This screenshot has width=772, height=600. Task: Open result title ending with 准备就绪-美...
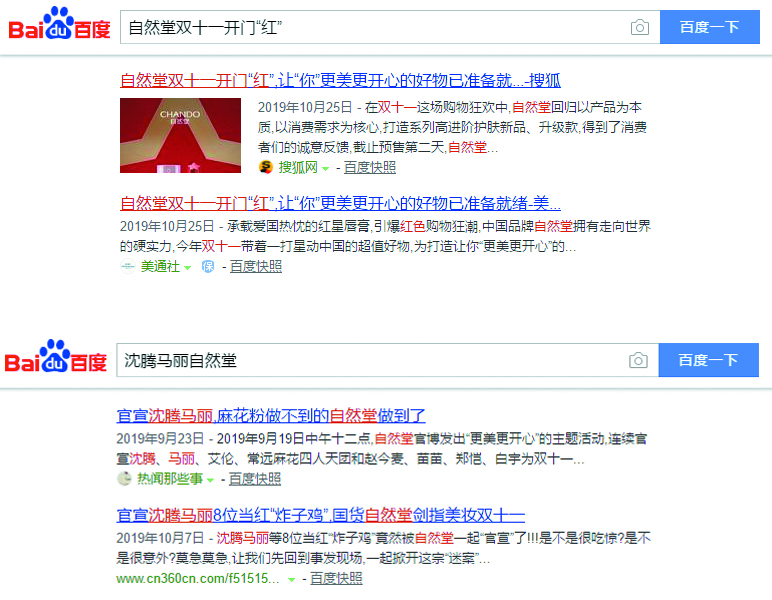[x=340, y=203]
